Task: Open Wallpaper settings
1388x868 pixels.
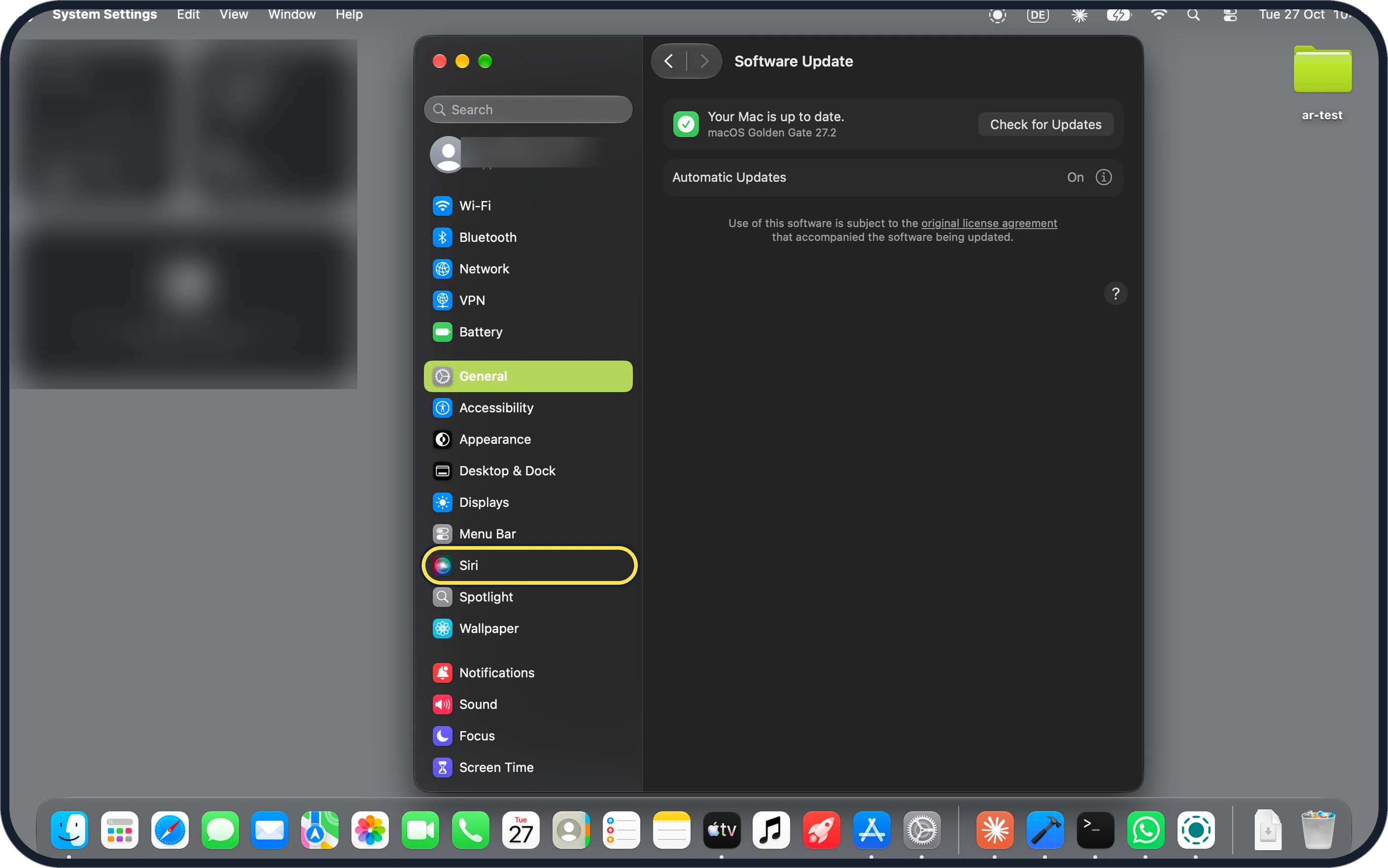Action: click(528, 629)
